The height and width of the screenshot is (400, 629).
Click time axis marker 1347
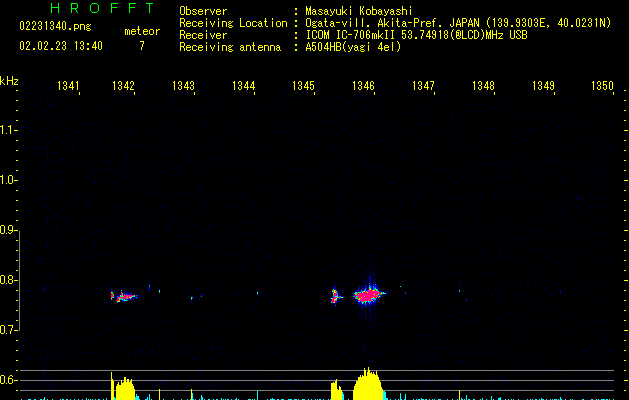(x=423, y=86)
